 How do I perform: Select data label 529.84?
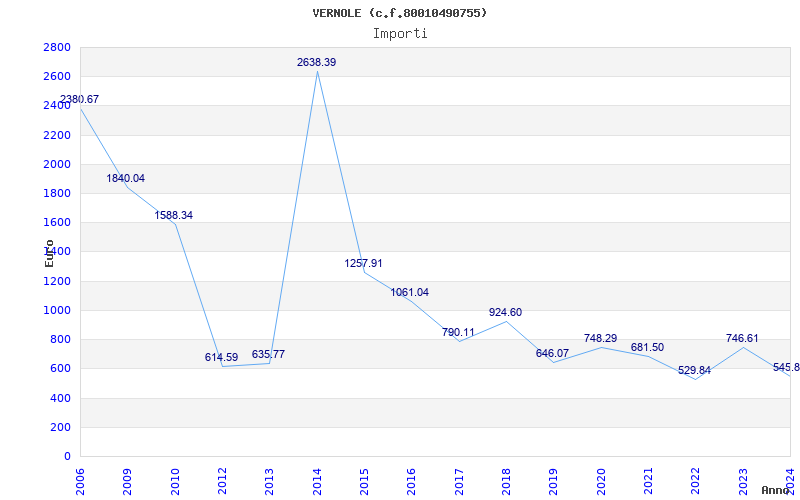tap(694, 370)
